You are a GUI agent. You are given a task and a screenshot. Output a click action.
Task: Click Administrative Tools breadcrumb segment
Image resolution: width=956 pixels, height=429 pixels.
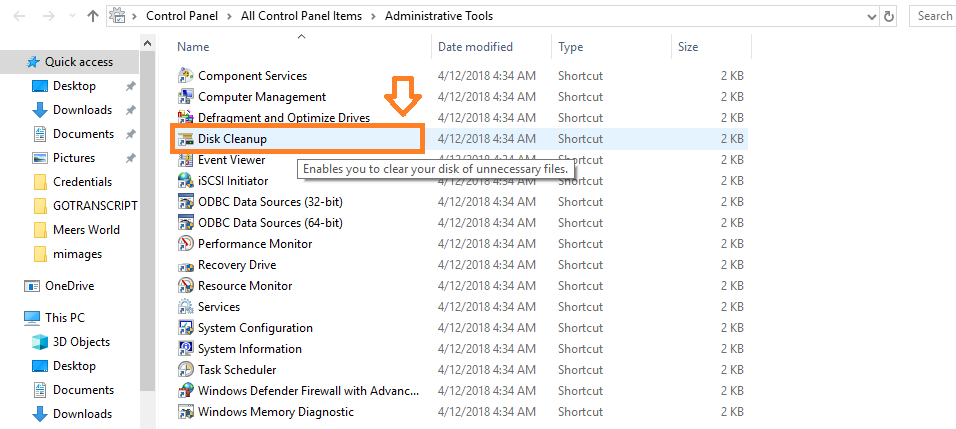click(x=439, y=16)
